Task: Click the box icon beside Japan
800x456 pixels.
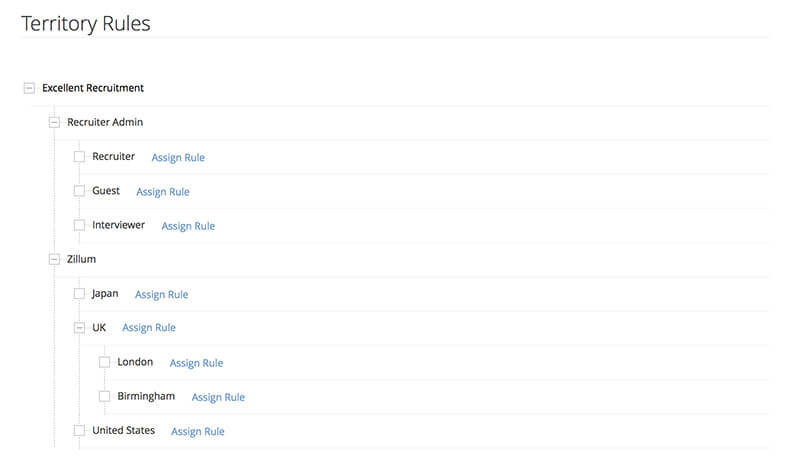Action: click(x=79, y=294)
